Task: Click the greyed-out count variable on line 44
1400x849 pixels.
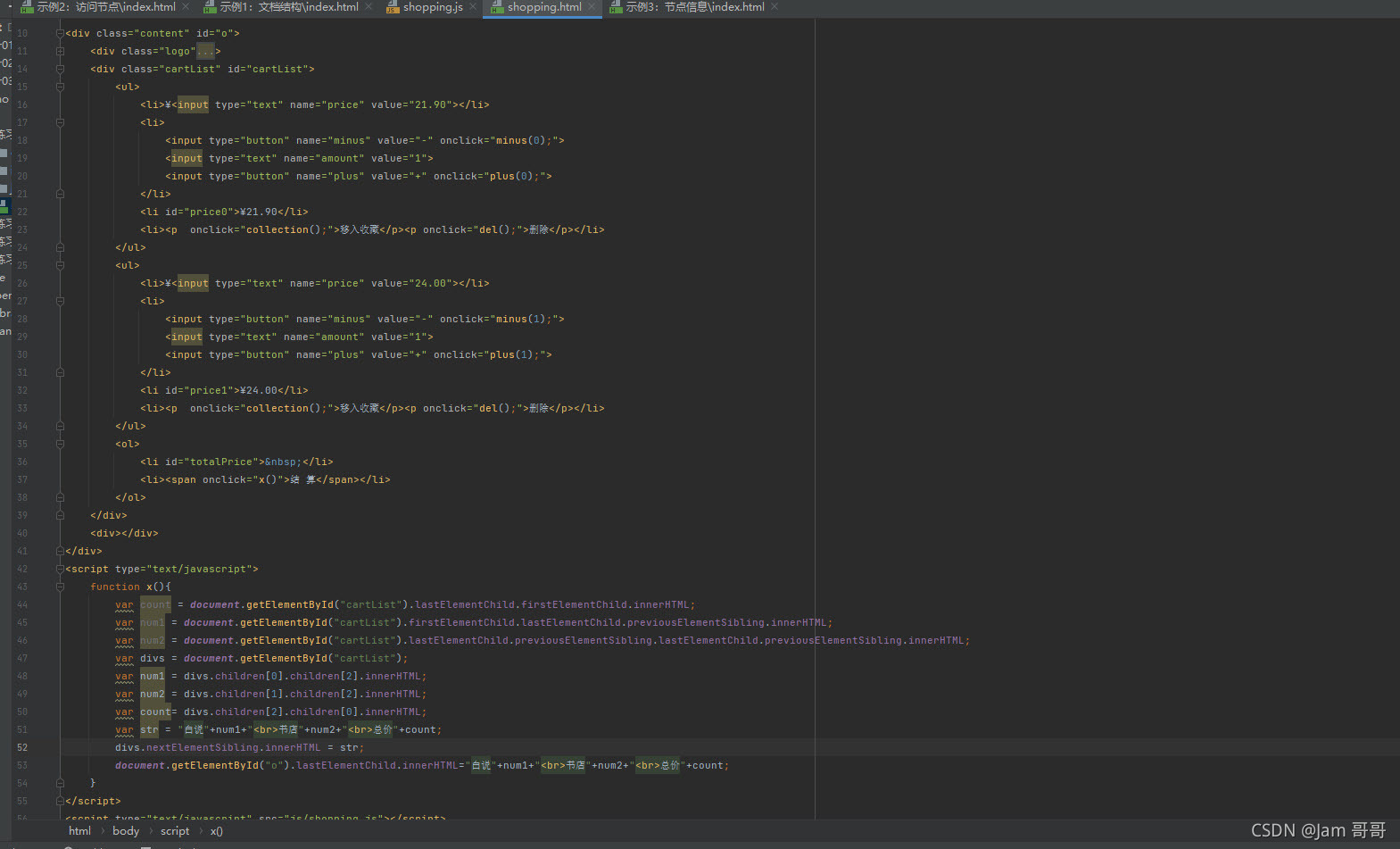Action: (x=155, y=604)
